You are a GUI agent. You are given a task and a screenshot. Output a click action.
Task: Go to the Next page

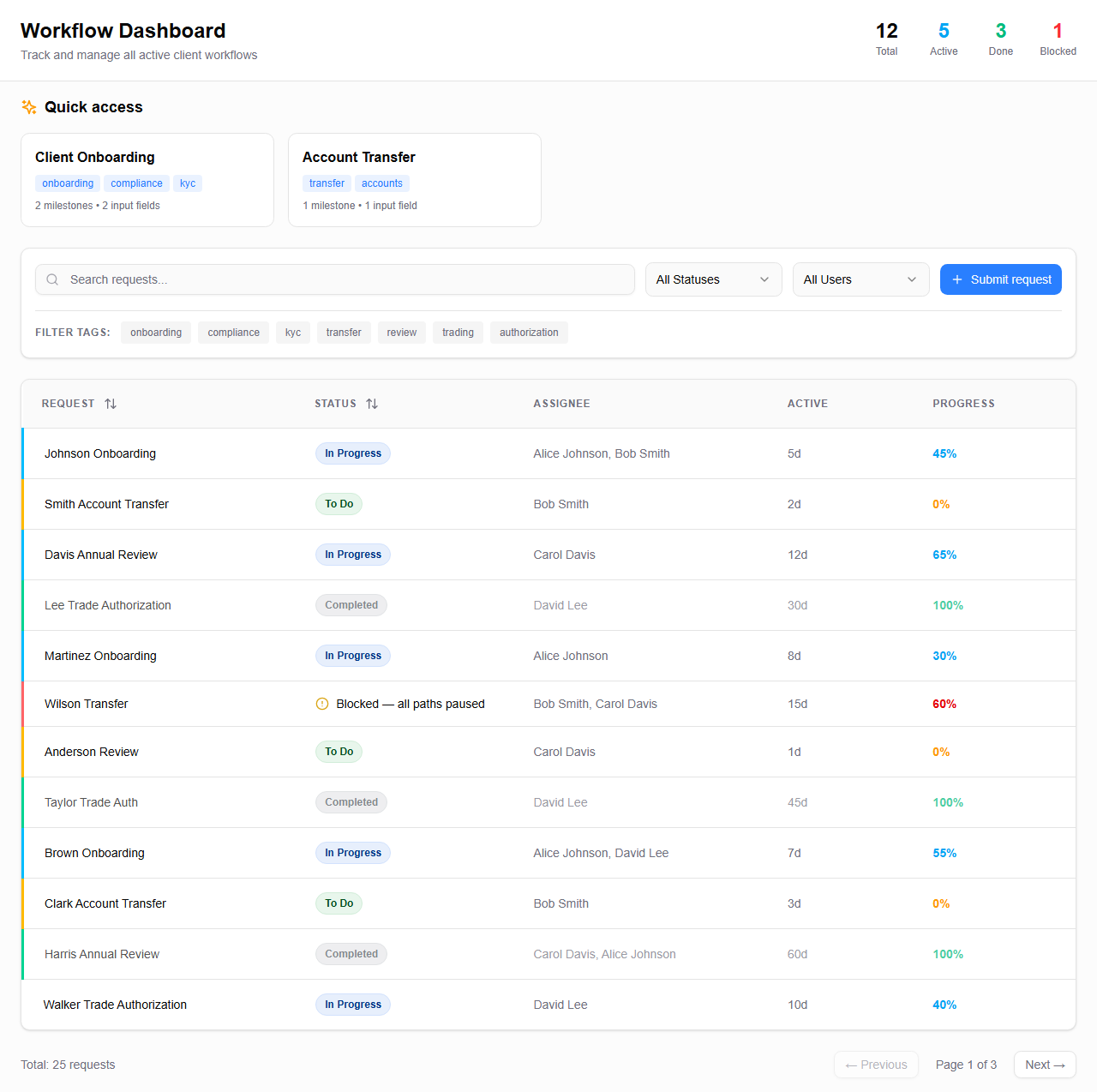click(x=1045, y=1065)
